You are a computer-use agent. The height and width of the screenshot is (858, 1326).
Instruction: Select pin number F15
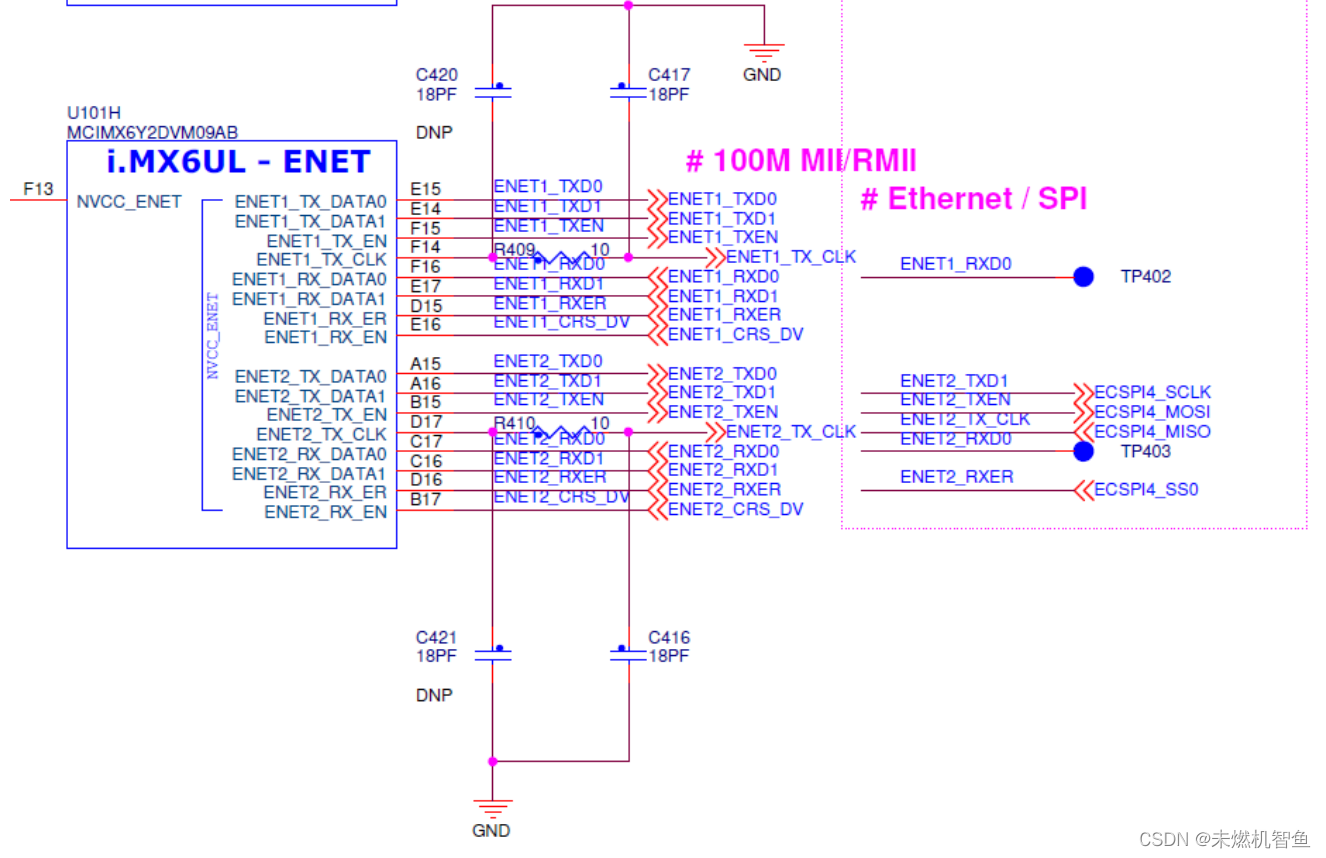coord(426,228)
